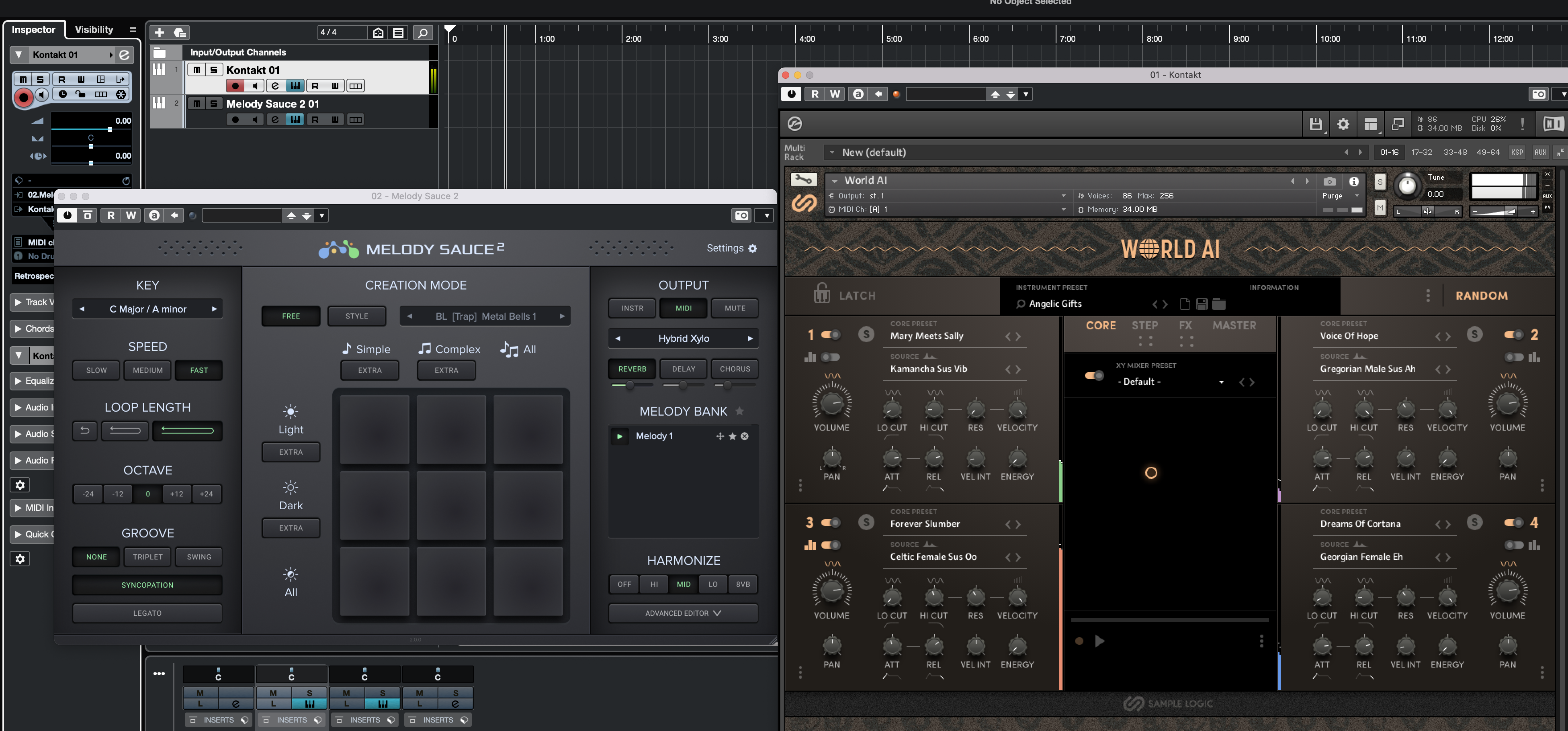
Task: Delete Melody 1 with X icon
Action: tap(745, 436)
